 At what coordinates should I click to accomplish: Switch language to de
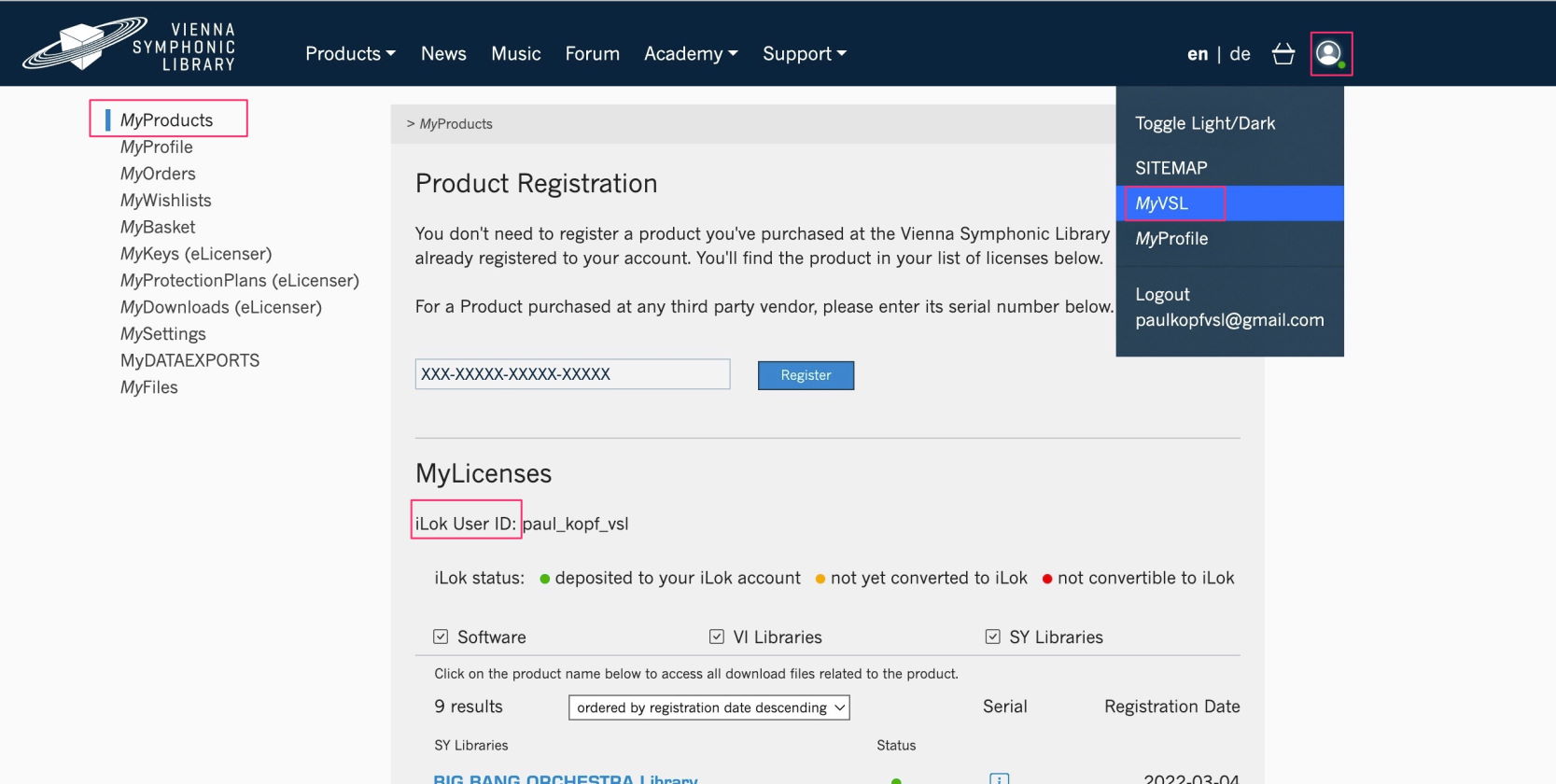[x=1240, y=54]
